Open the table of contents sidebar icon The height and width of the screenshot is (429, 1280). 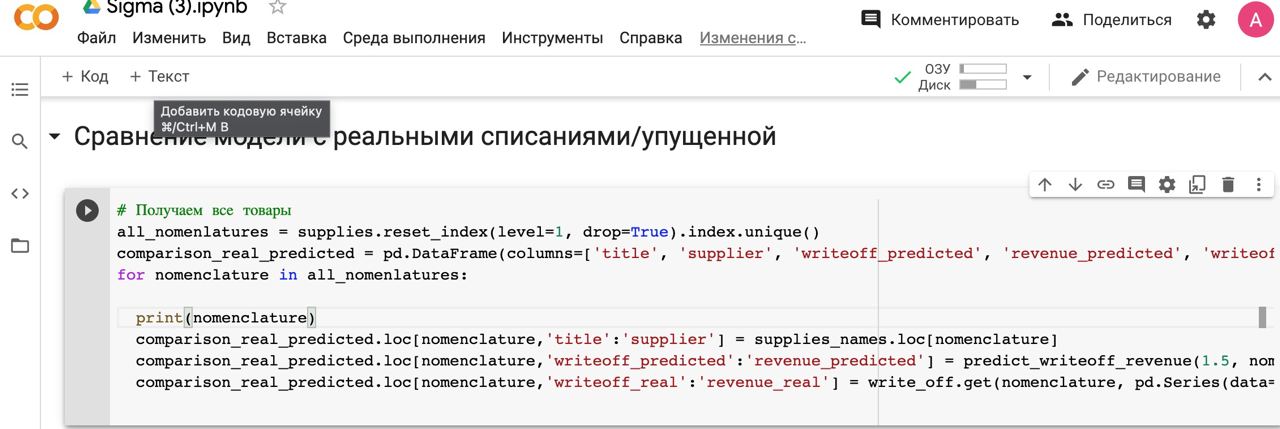click(20, 90)
